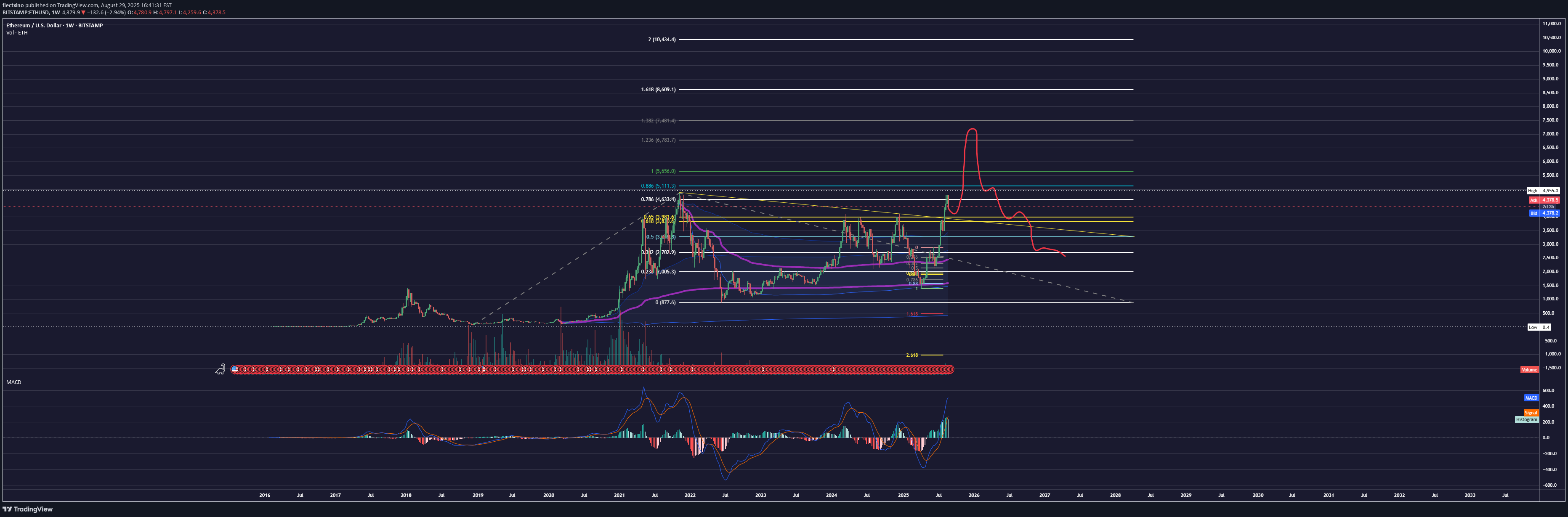
Task: Click the red Volume scale label
Action: (1529, 370)
